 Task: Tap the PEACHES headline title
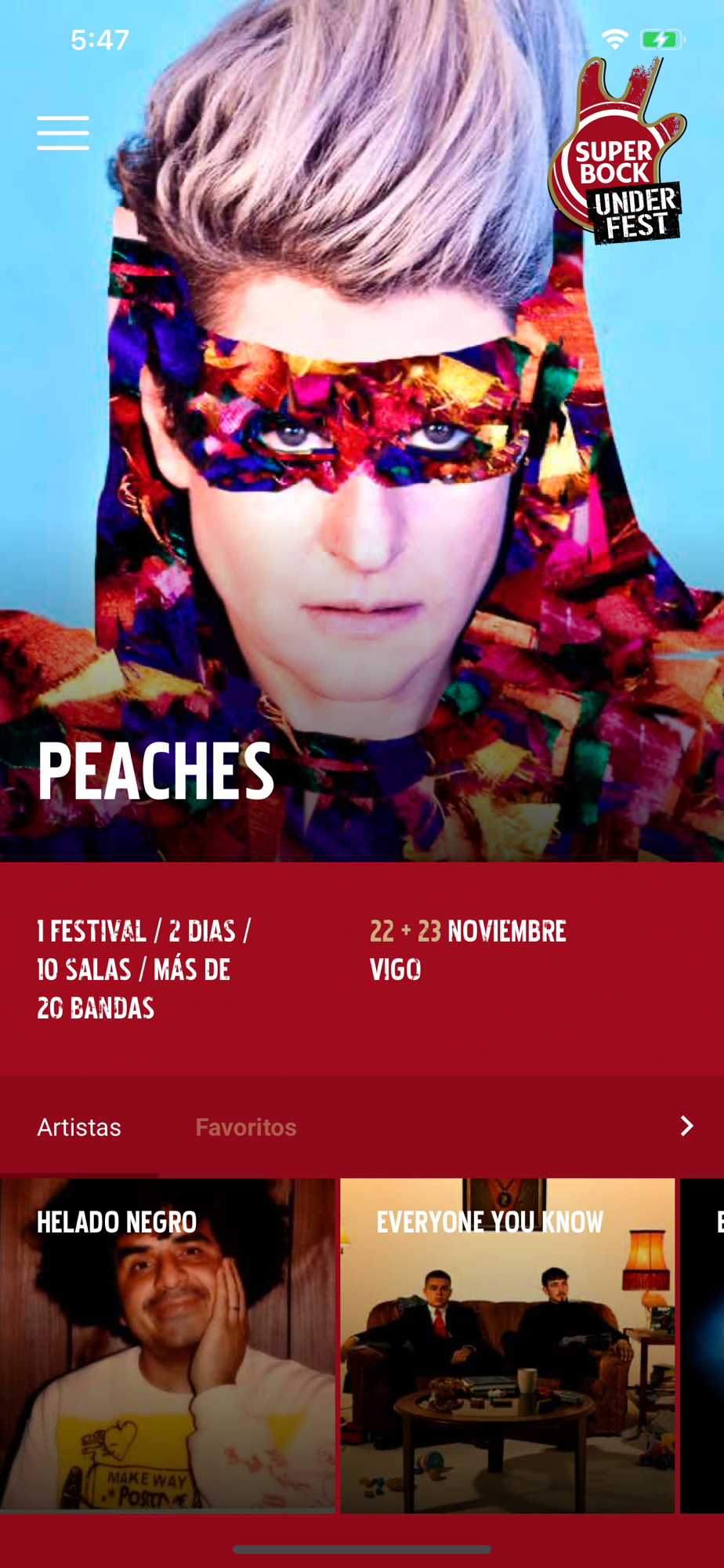[x=156, y=771]
